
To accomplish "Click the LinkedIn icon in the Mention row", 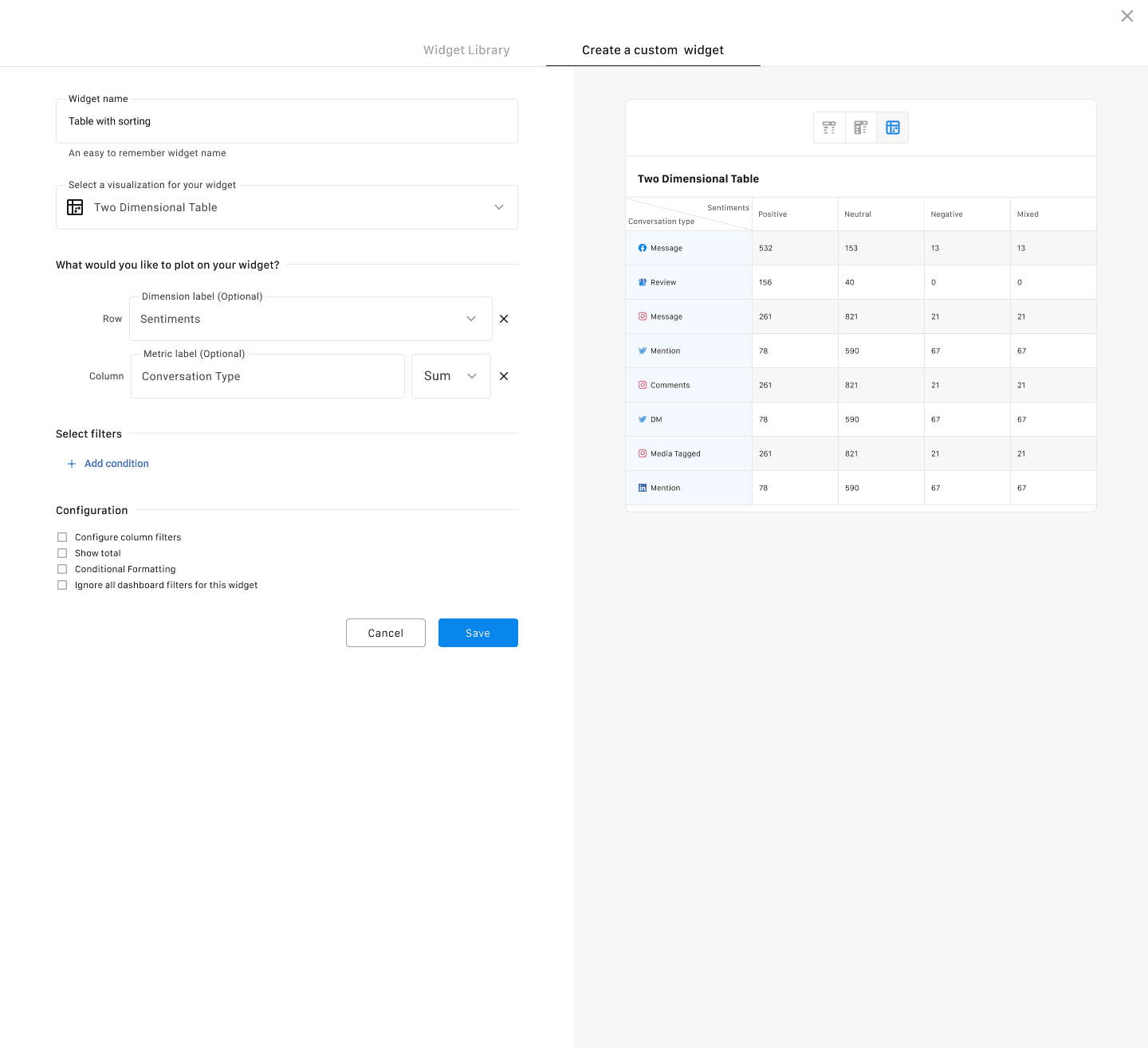I will click(643, 488).
